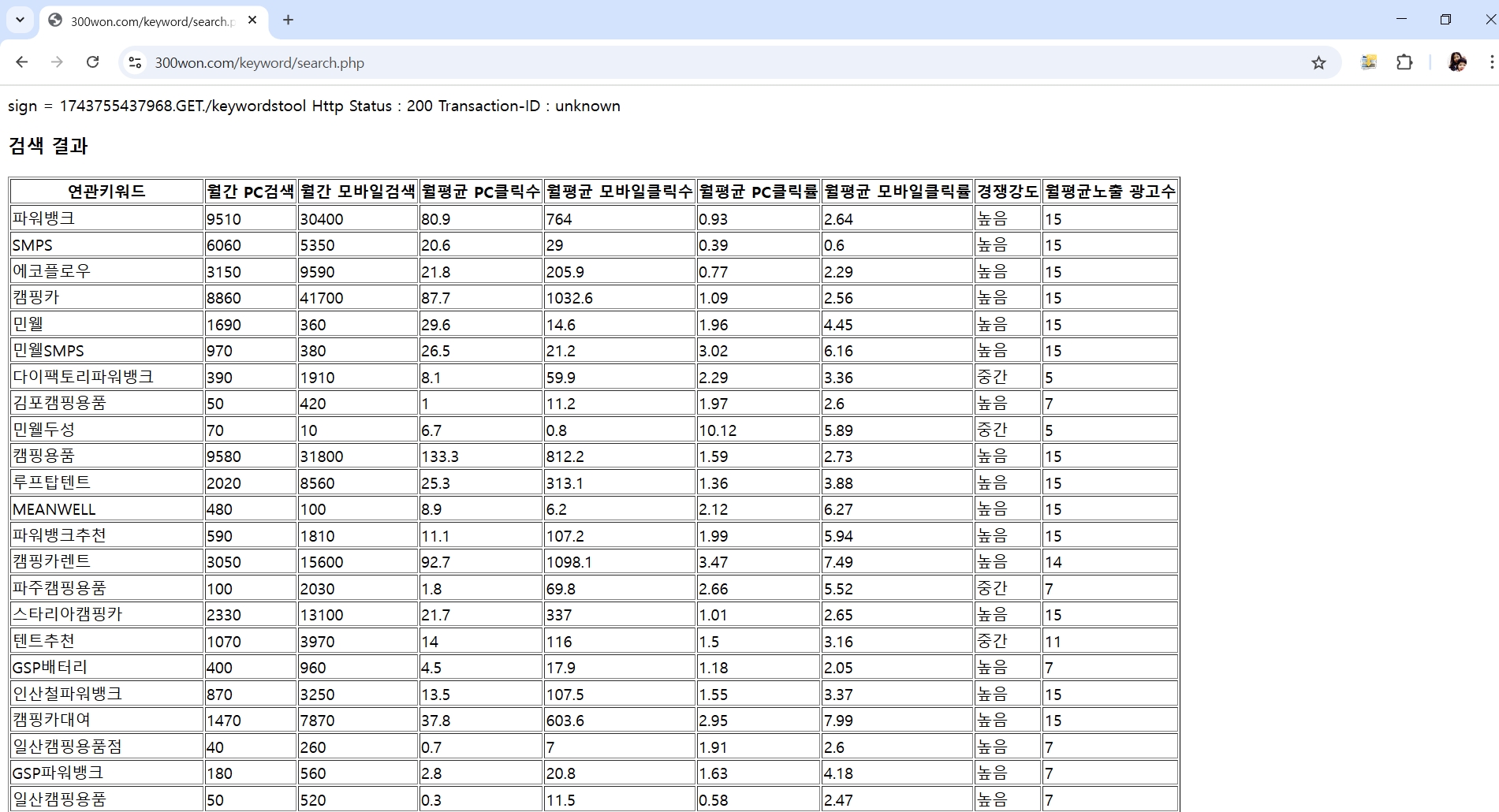
Task: Open the user profile avatar
Action: [x=1456, y=62]
